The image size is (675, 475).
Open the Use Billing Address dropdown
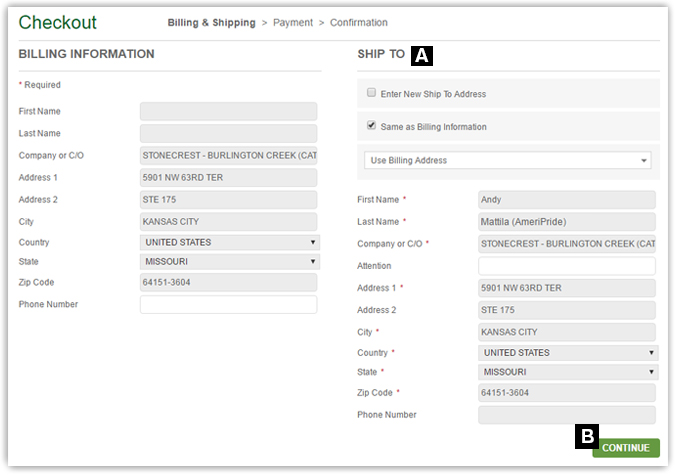coord(508,160)
